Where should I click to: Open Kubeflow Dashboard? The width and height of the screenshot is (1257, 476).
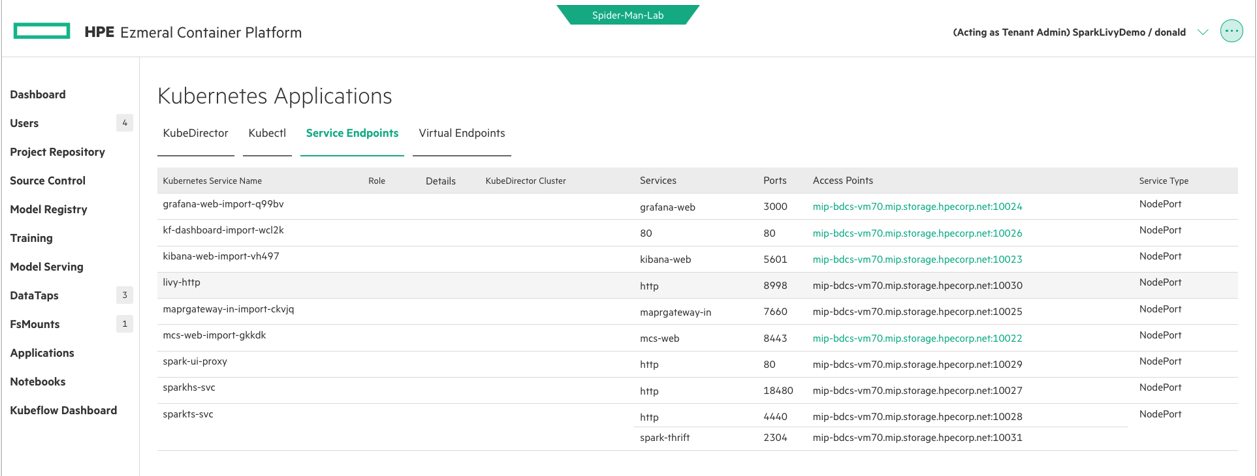click(63, 410)
